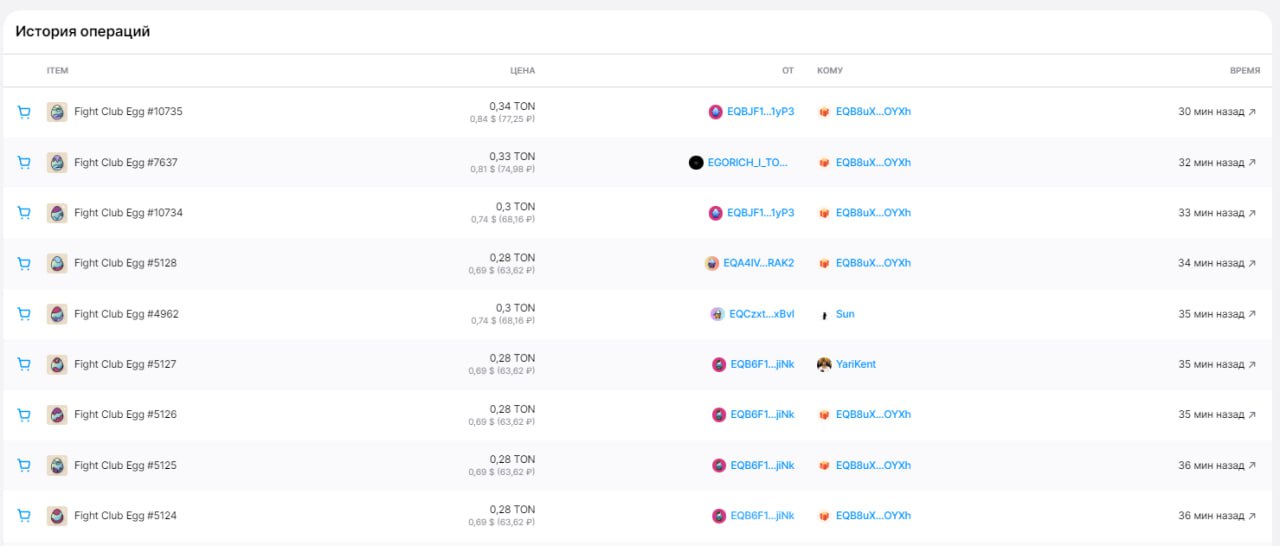Click YariKent's avatar icon
The image size is (1280, 546).
(x=824, y=364)
